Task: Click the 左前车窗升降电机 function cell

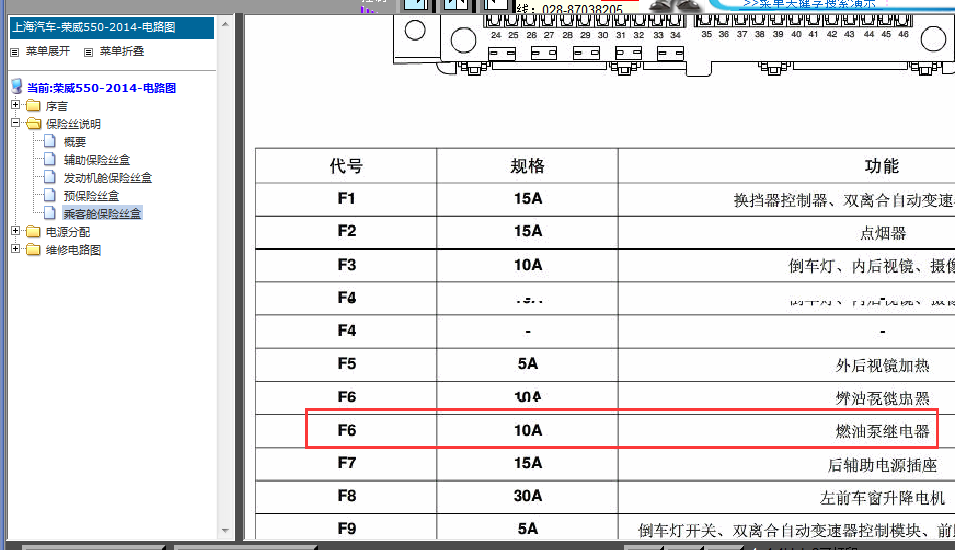Action: (x=883, y=498)
